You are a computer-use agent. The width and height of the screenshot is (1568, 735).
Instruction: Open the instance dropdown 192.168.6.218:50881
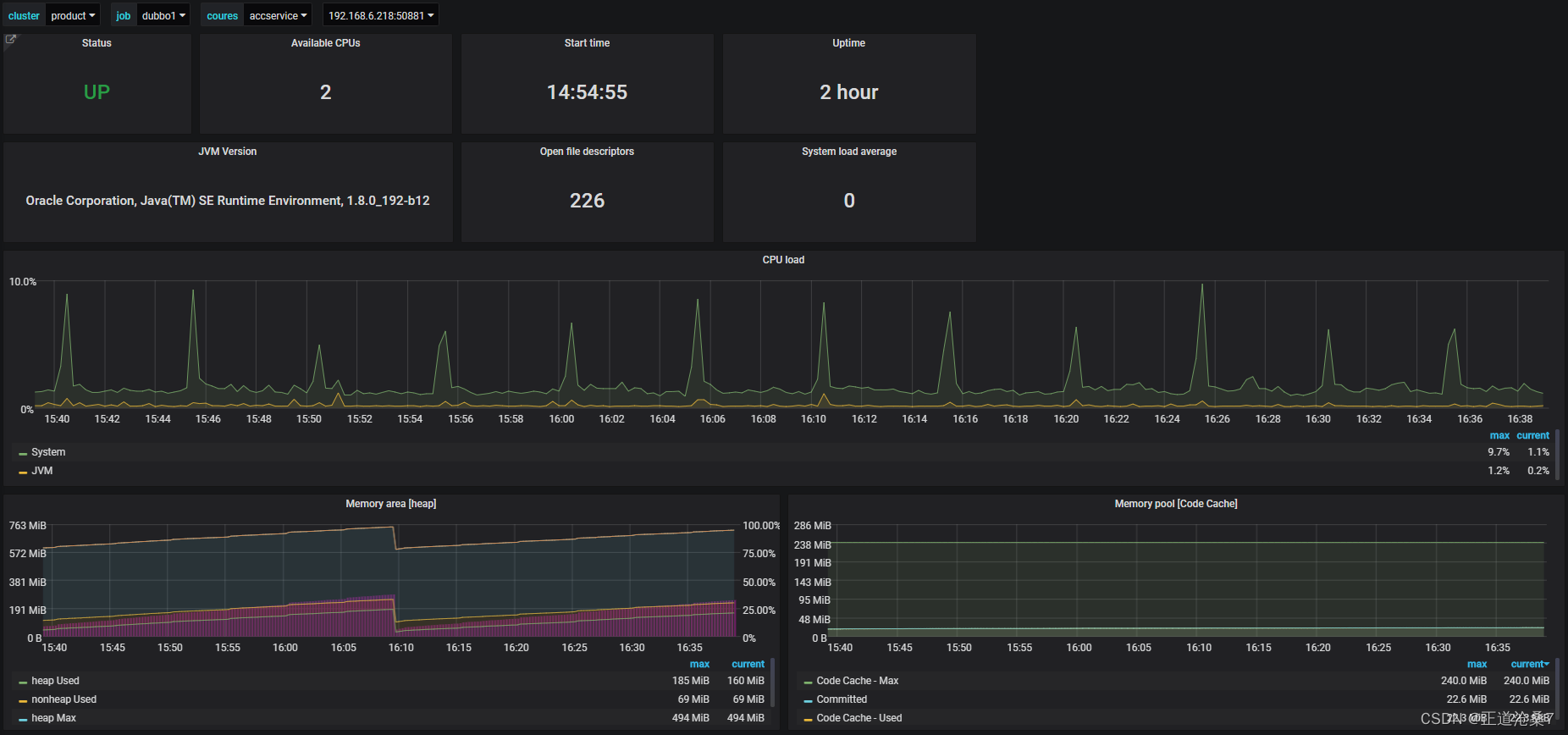pyautogui.click(x=381, y=15)
